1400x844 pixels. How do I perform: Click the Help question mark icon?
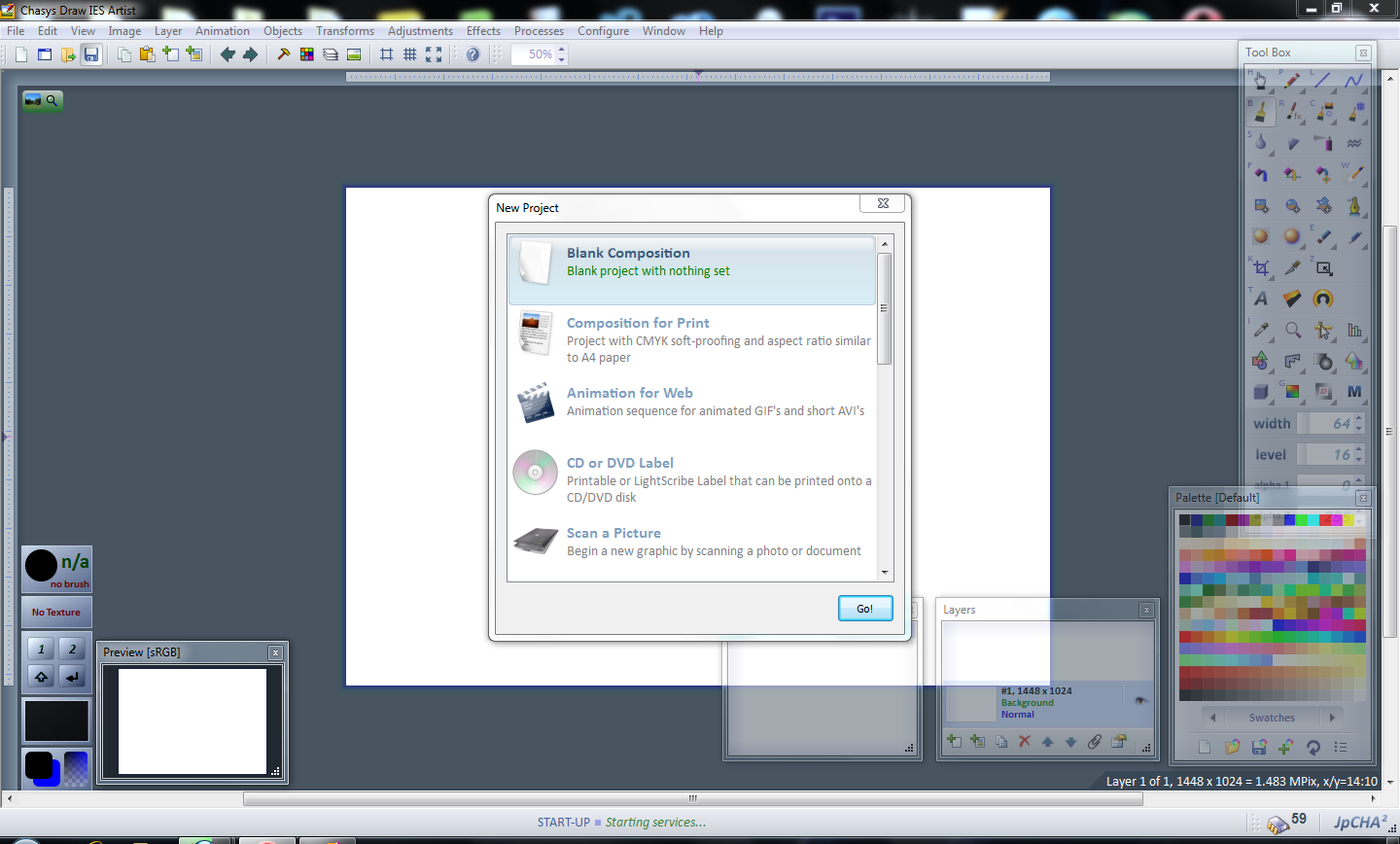pyautogui.click(x=472, y=54)
